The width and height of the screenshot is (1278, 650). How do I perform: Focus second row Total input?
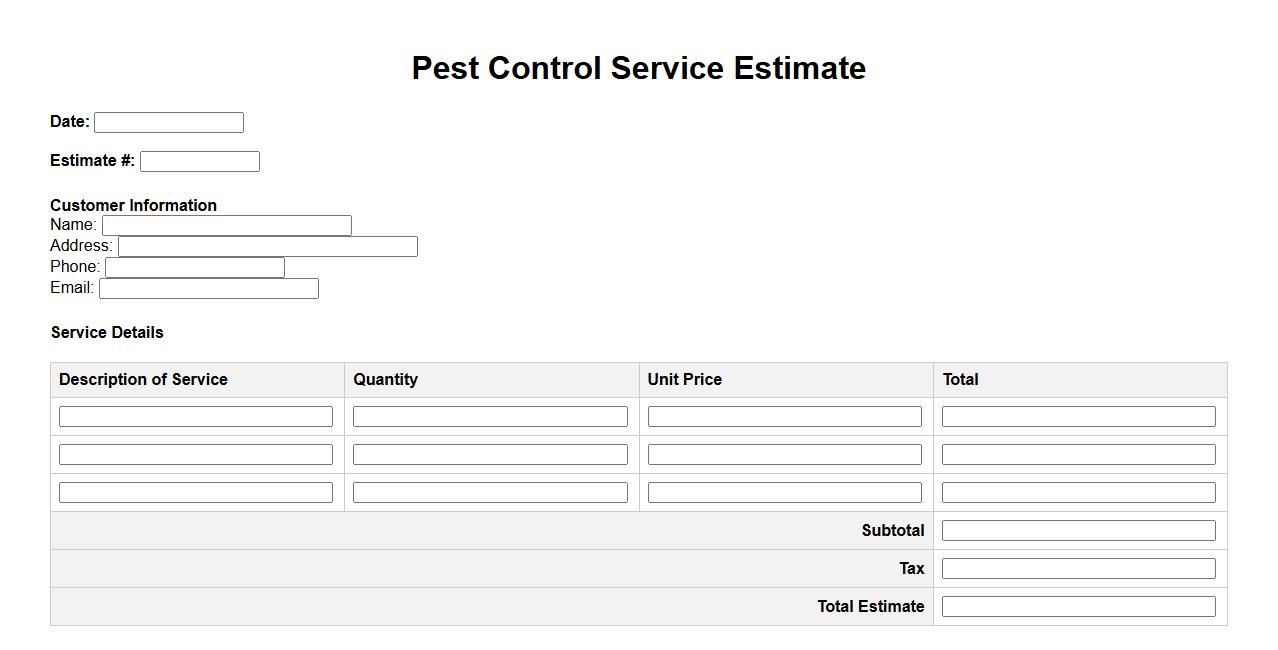[1079, 454]
